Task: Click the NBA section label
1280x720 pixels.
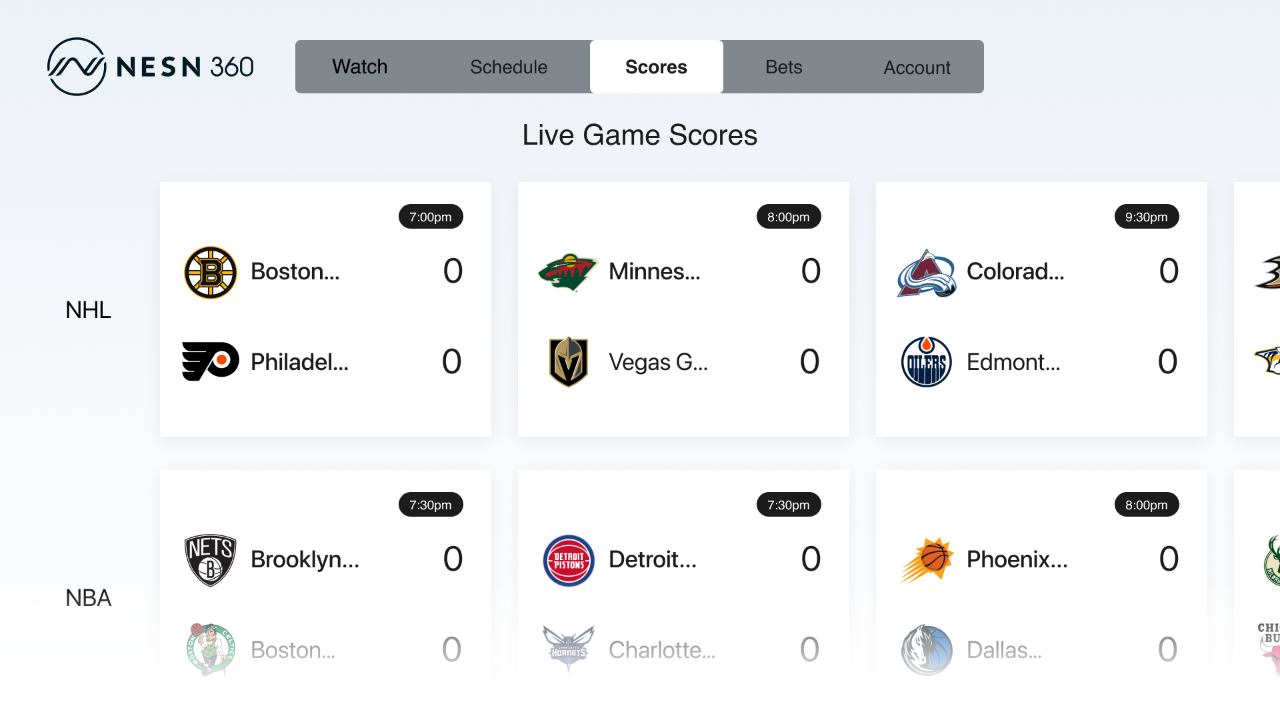Action: (88, 597)
